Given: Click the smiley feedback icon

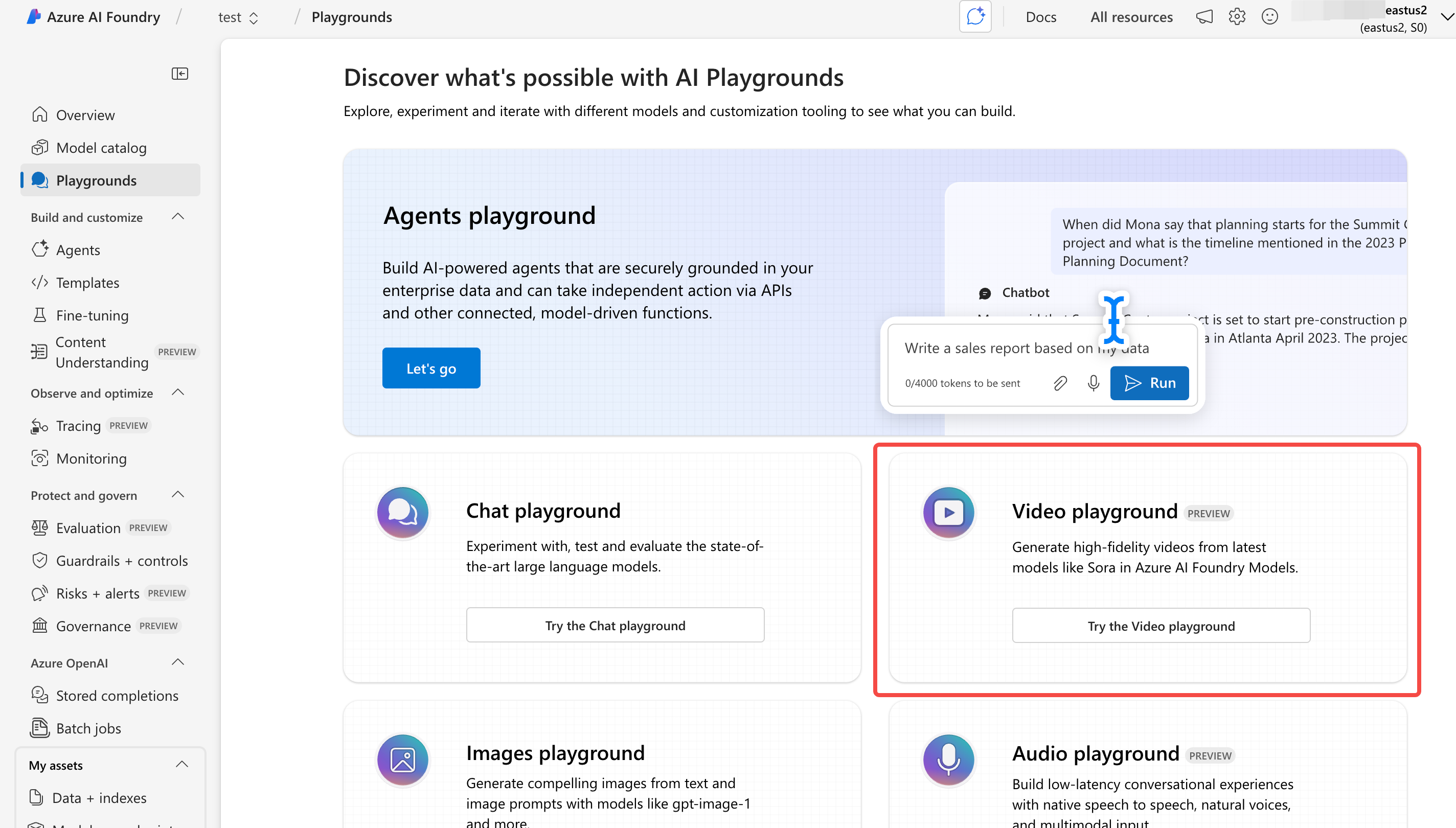Looking at the screenshot, I should pos(1269,17).
